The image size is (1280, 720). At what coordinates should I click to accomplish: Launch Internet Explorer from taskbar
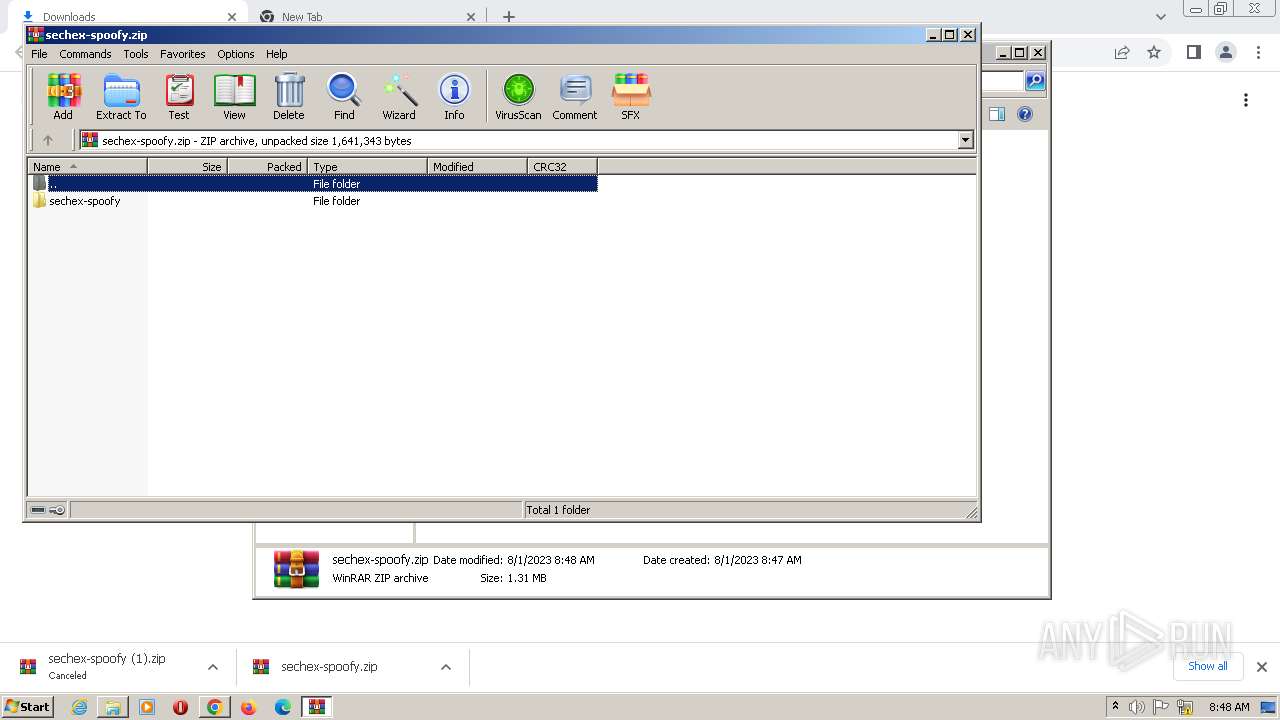tap(79, 707)
